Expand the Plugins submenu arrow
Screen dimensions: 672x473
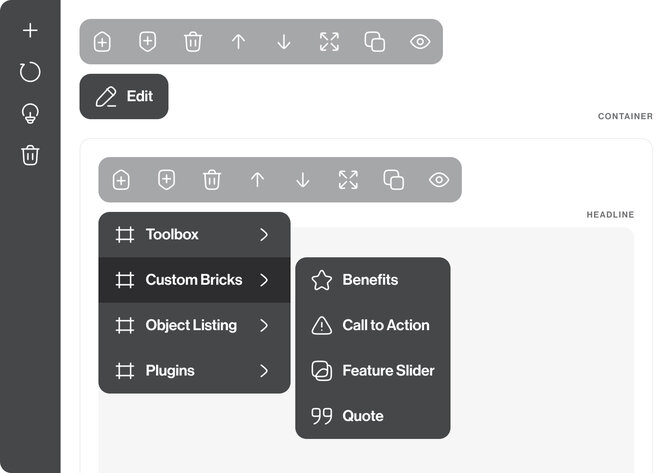(264, 371)
